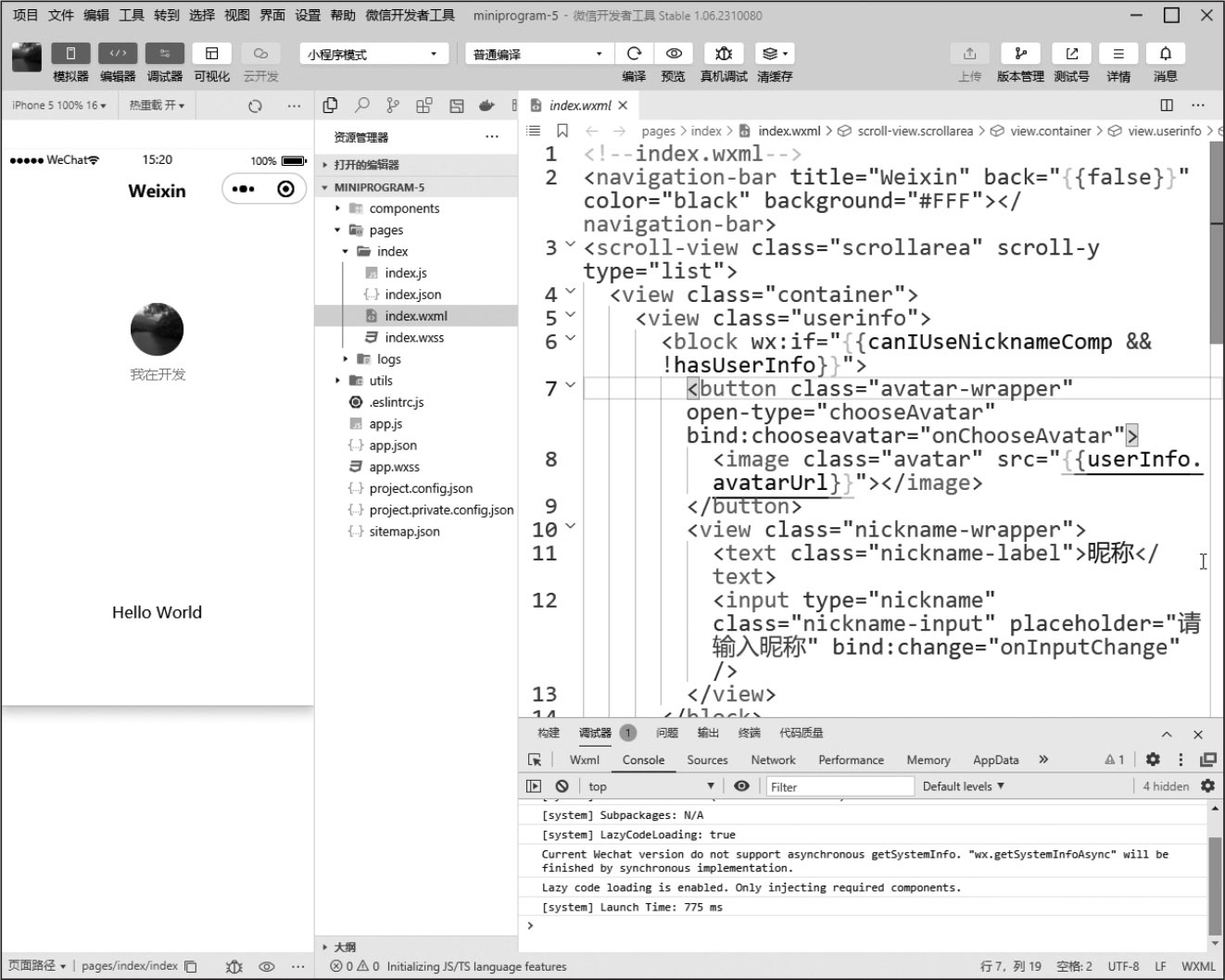
Task: Expand the components folder
Action: (x=416, y=208)
